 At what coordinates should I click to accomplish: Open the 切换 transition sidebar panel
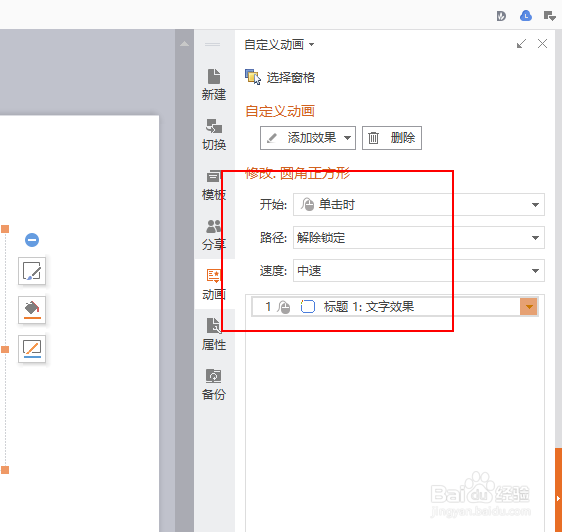click(x=214, y=134)
